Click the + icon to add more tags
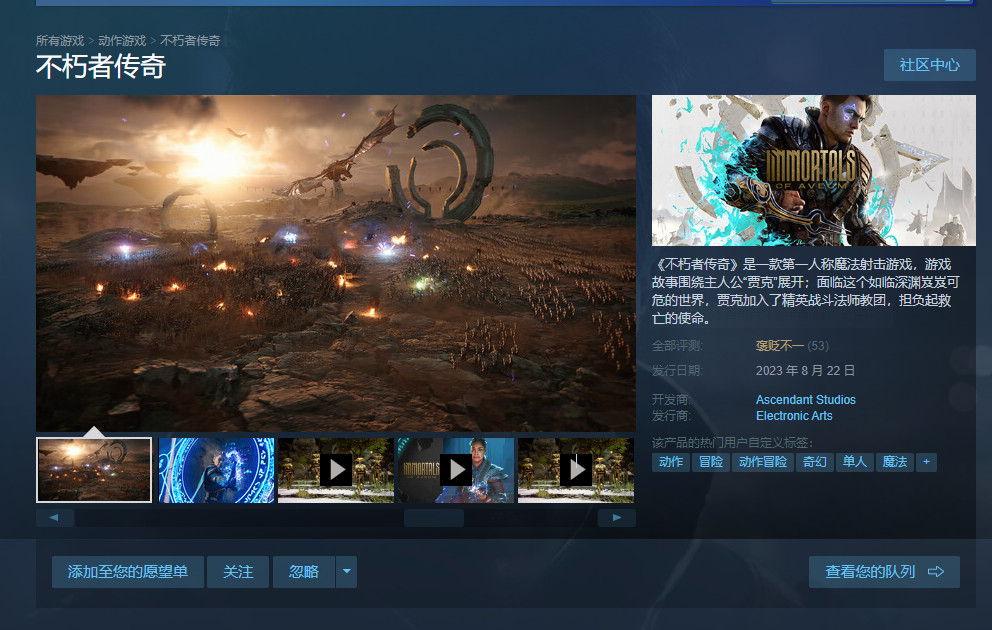Viewport: 992px width, 630px height. coord(927,462)
